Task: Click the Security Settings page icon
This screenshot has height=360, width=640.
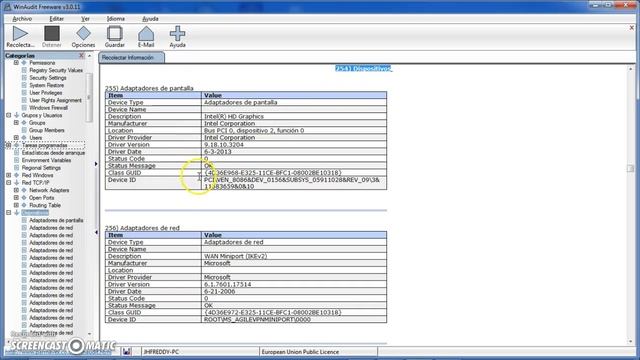Action: point(24,78)
